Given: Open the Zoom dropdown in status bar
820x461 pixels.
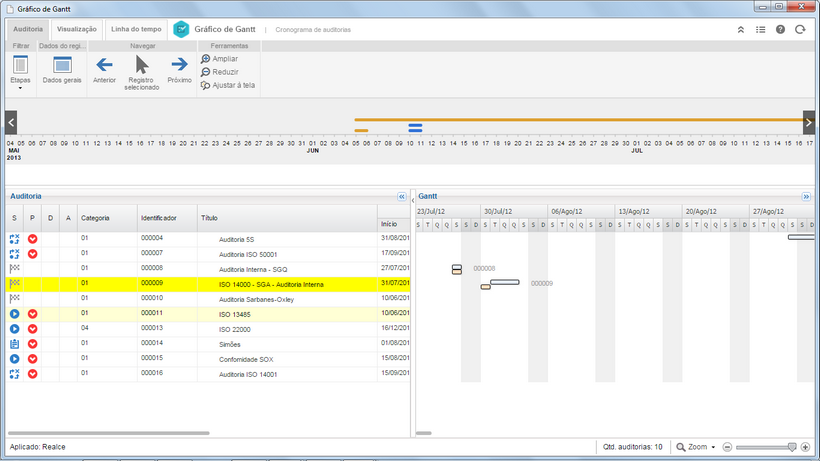Looking at the screenshot, I should coord(696,447).
